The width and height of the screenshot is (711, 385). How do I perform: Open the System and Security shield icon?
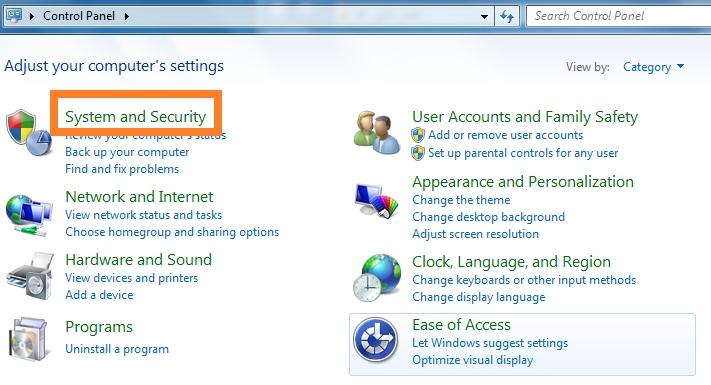pos(29,132)
